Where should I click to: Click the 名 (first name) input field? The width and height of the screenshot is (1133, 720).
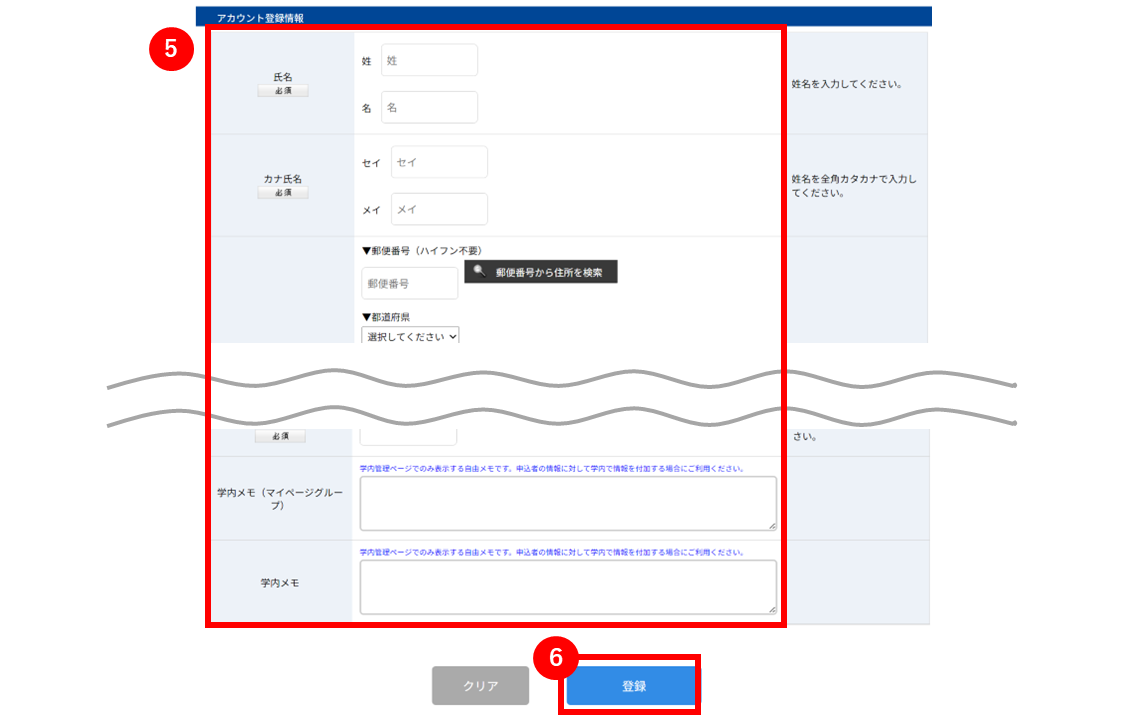click(429, 107)
